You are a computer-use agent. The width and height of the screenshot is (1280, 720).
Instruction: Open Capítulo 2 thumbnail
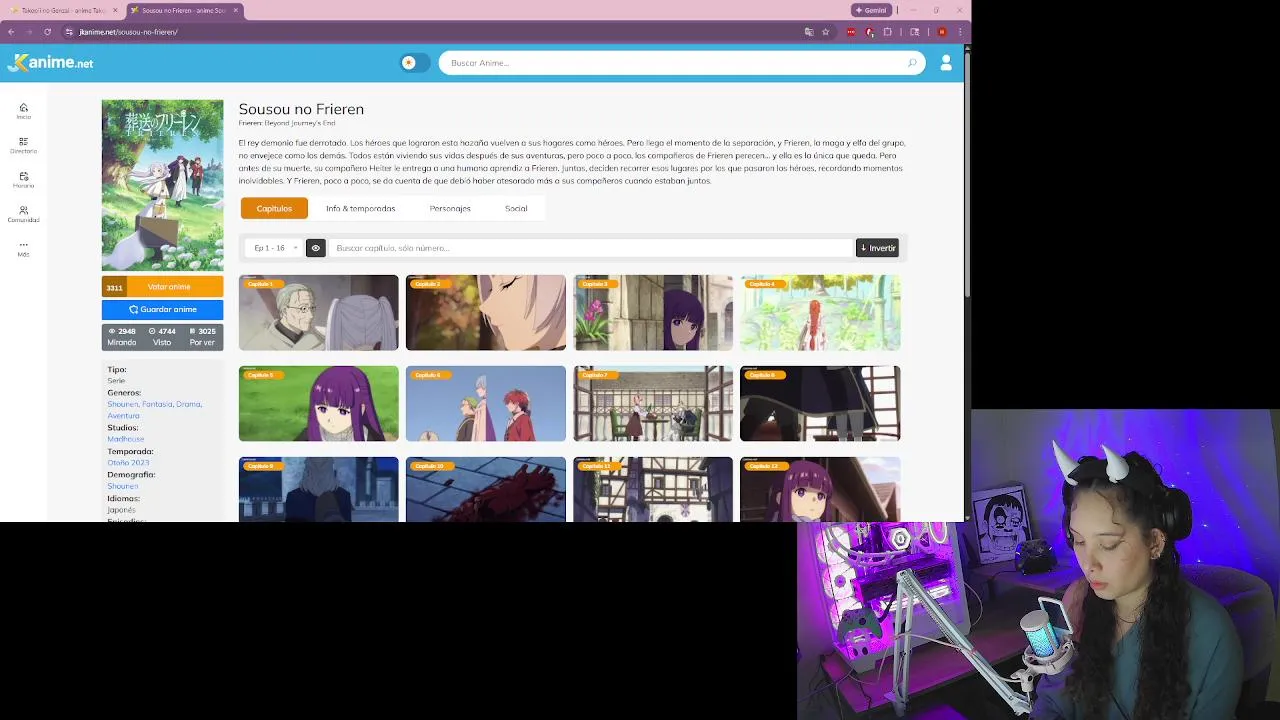[x=486, y=313]
